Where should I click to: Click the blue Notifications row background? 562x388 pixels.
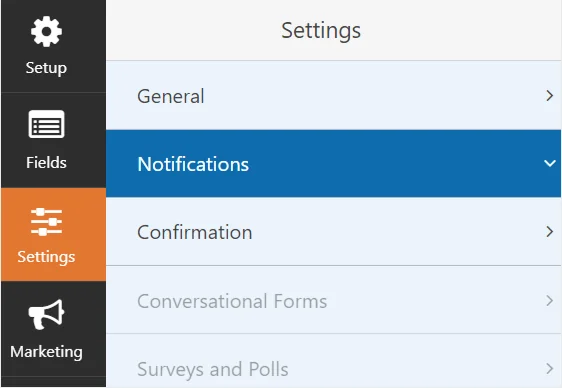click(x=333, y=164)
